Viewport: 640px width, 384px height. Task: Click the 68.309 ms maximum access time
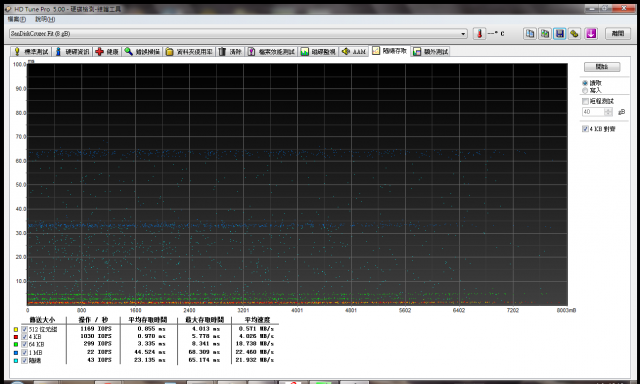(x=204, y=352)
